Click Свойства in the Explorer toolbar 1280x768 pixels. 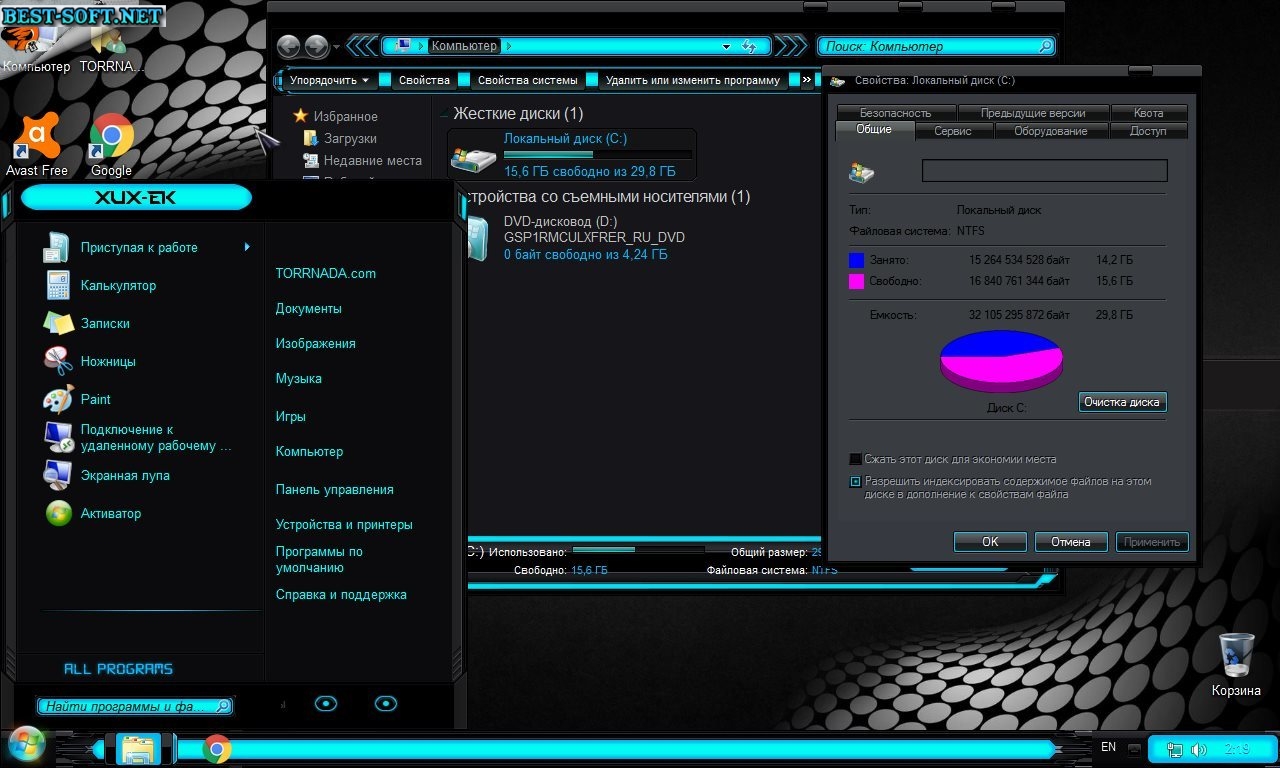424,80
